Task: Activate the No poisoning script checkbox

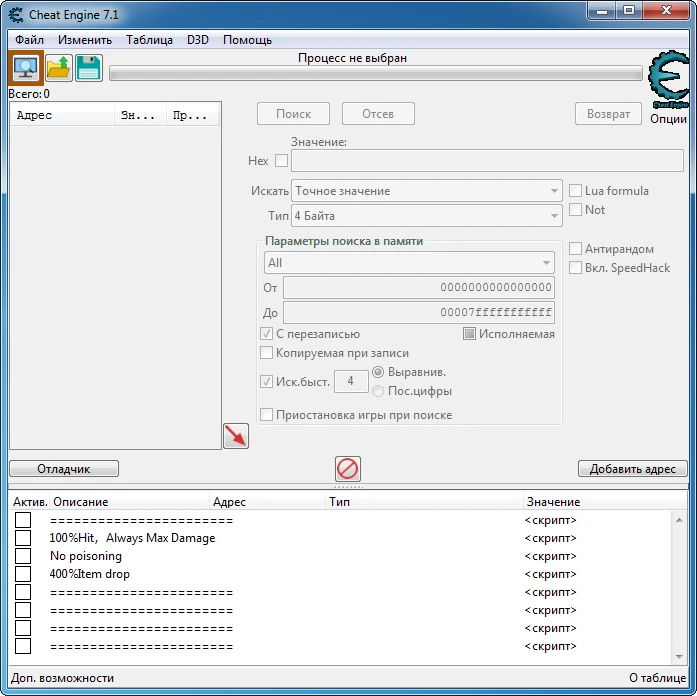Action: click(23, 556)
